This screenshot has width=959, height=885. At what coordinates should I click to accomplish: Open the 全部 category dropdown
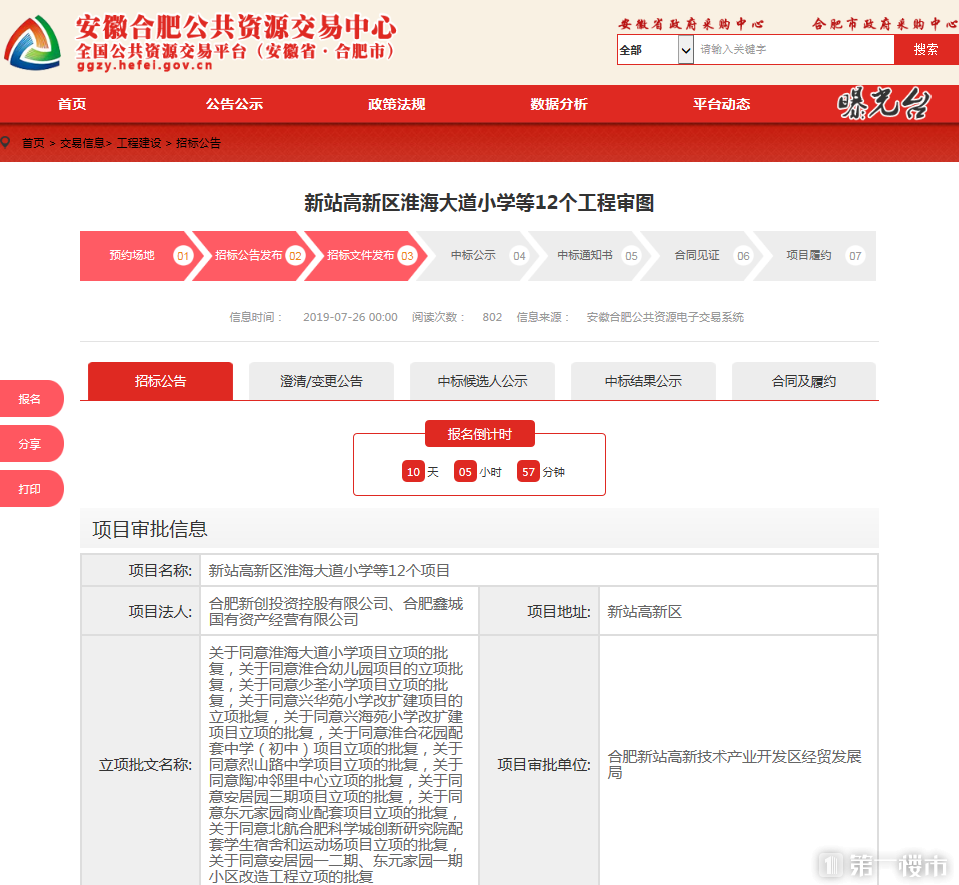click(x=645, y=49)
